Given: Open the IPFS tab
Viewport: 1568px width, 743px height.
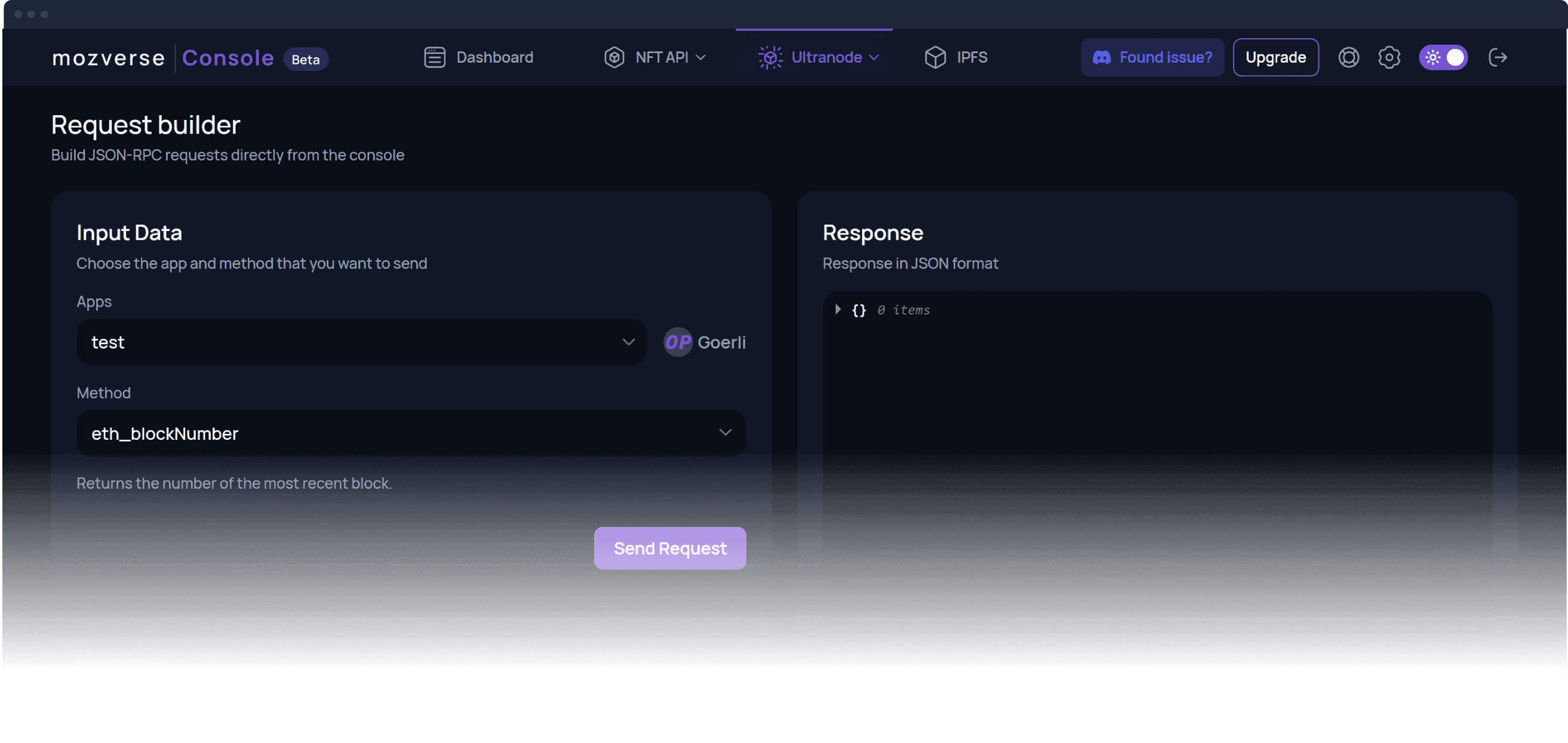Looking at the screenshot, I should click(x=971, y=57).
